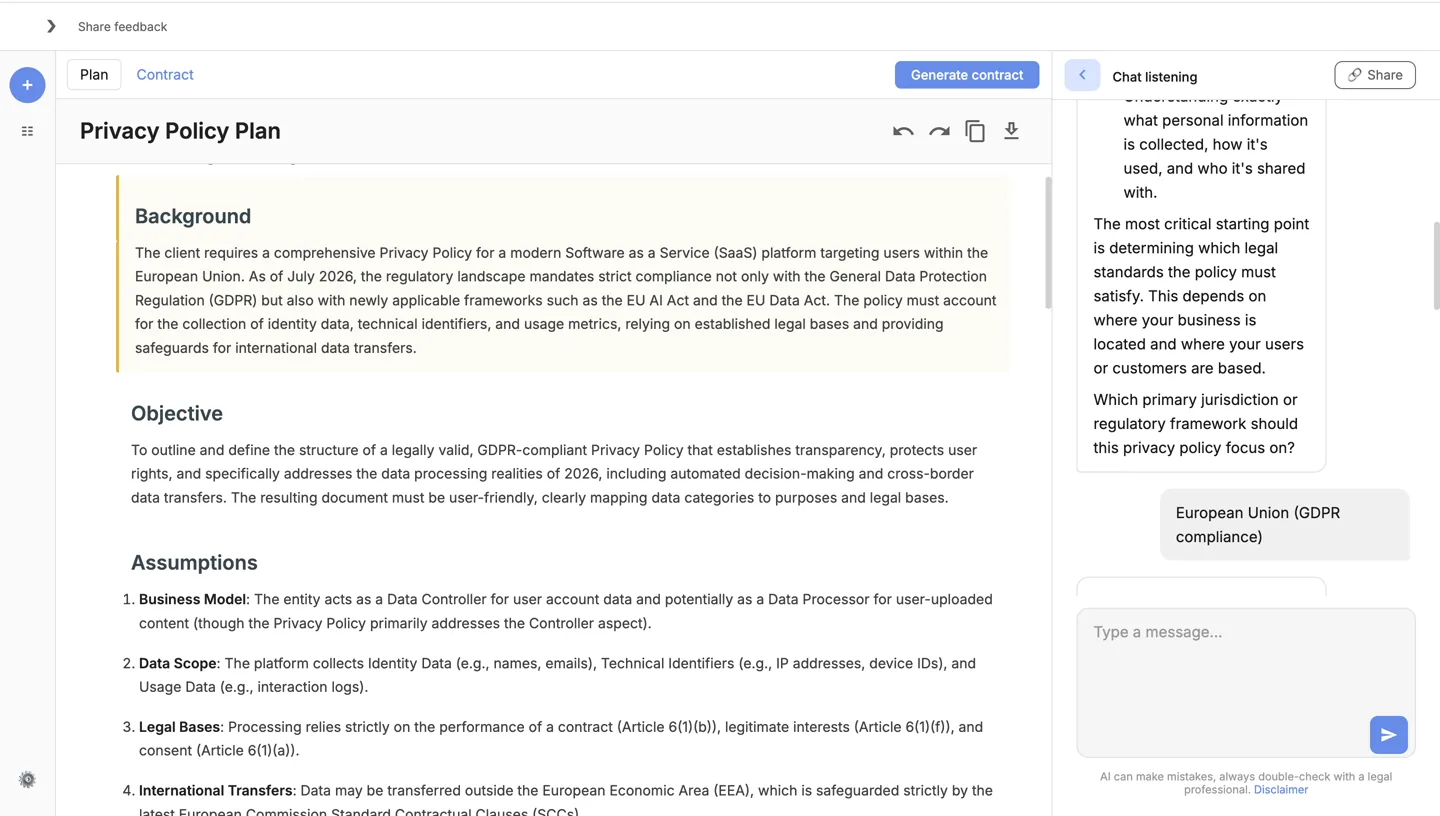Open settings gear in the sidebar
This screenshot has height=816, width=1440.
click(x=27, y=779)
